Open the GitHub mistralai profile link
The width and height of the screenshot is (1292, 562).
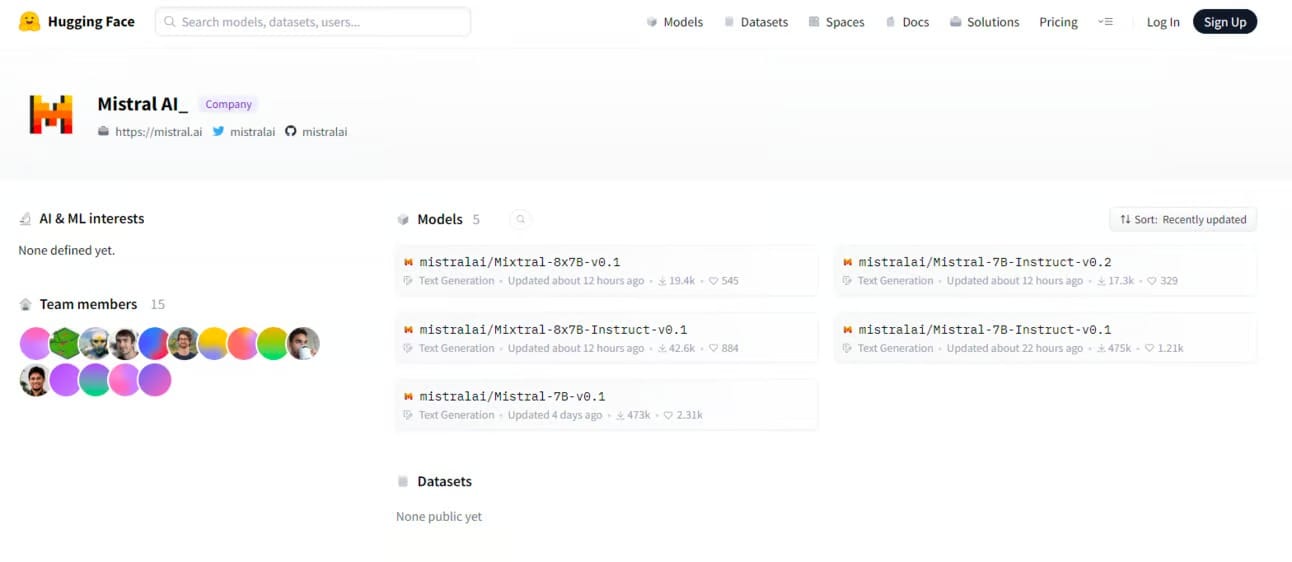(x=316, y=131)
